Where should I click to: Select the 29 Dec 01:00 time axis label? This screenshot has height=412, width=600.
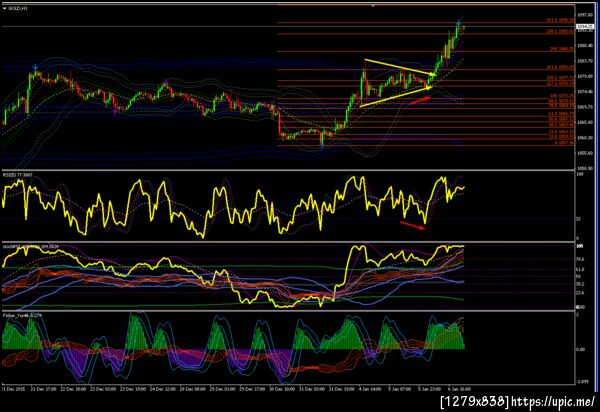click(x=222, y=389)
